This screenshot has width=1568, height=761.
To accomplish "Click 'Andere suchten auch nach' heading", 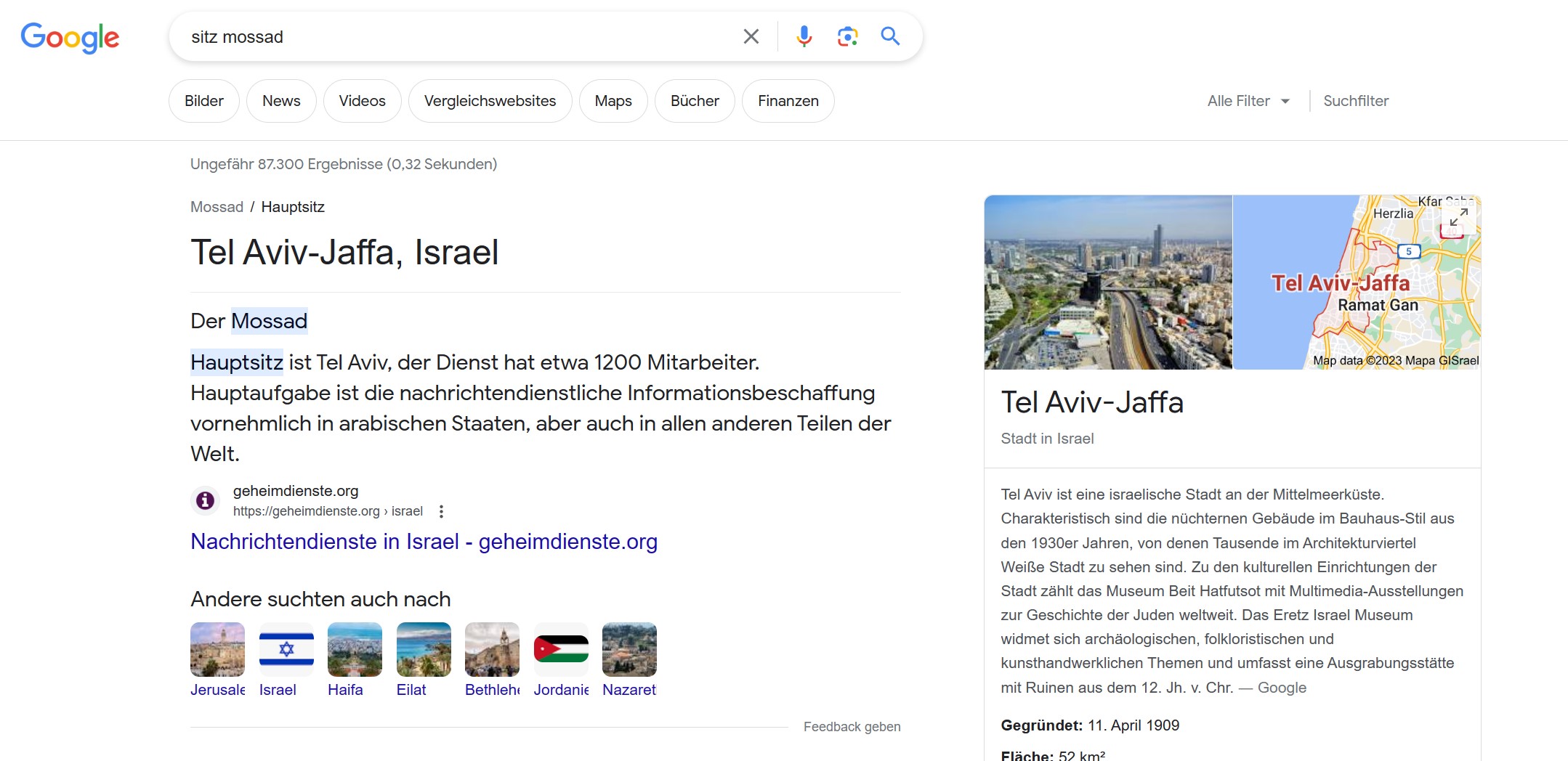I will click(x=320, y=599).
